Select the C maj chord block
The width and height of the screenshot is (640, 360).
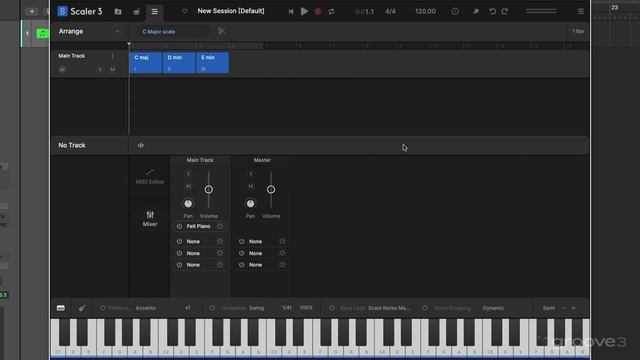click(146, 63)
